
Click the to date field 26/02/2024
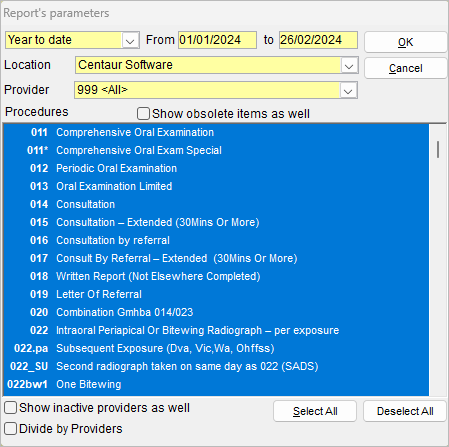318,40
